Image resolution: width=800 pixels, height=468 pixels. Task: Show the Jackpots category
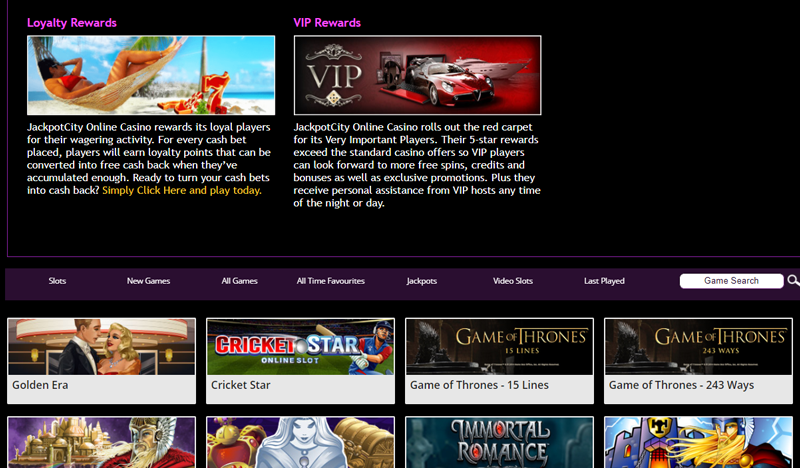tap(421, 281)
